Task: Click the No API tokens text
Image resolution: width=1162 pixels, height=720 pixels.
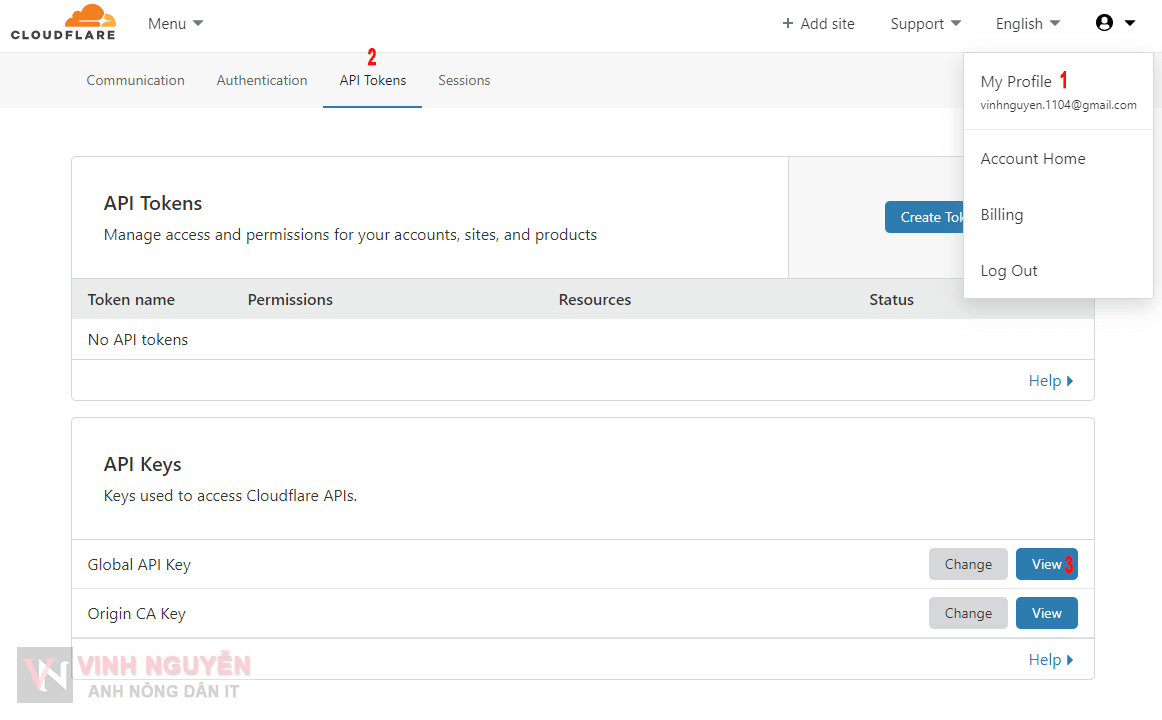Action: tap(138, 340)
